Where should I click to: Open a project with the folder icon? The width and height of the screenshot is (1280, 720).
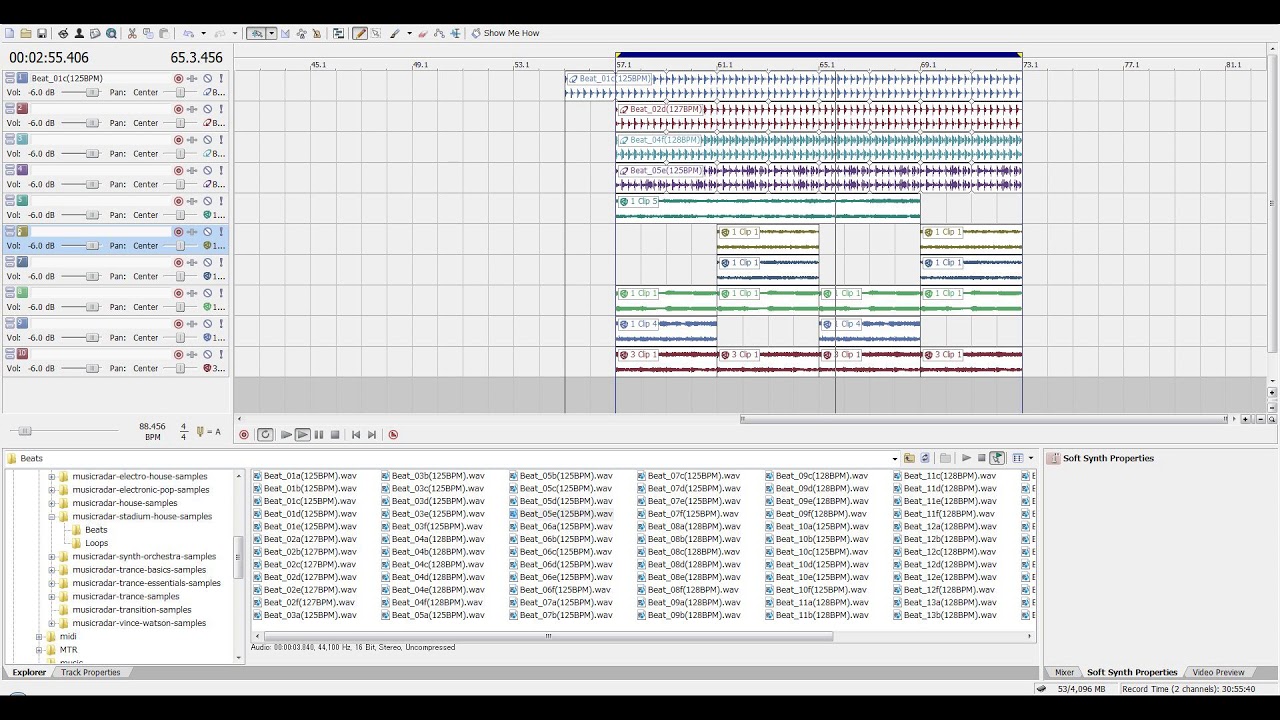26,33
